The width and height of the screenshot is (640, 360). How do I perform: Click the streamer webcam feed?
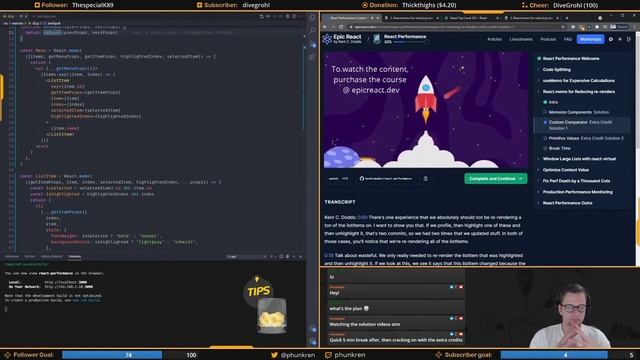coord(553,309)
